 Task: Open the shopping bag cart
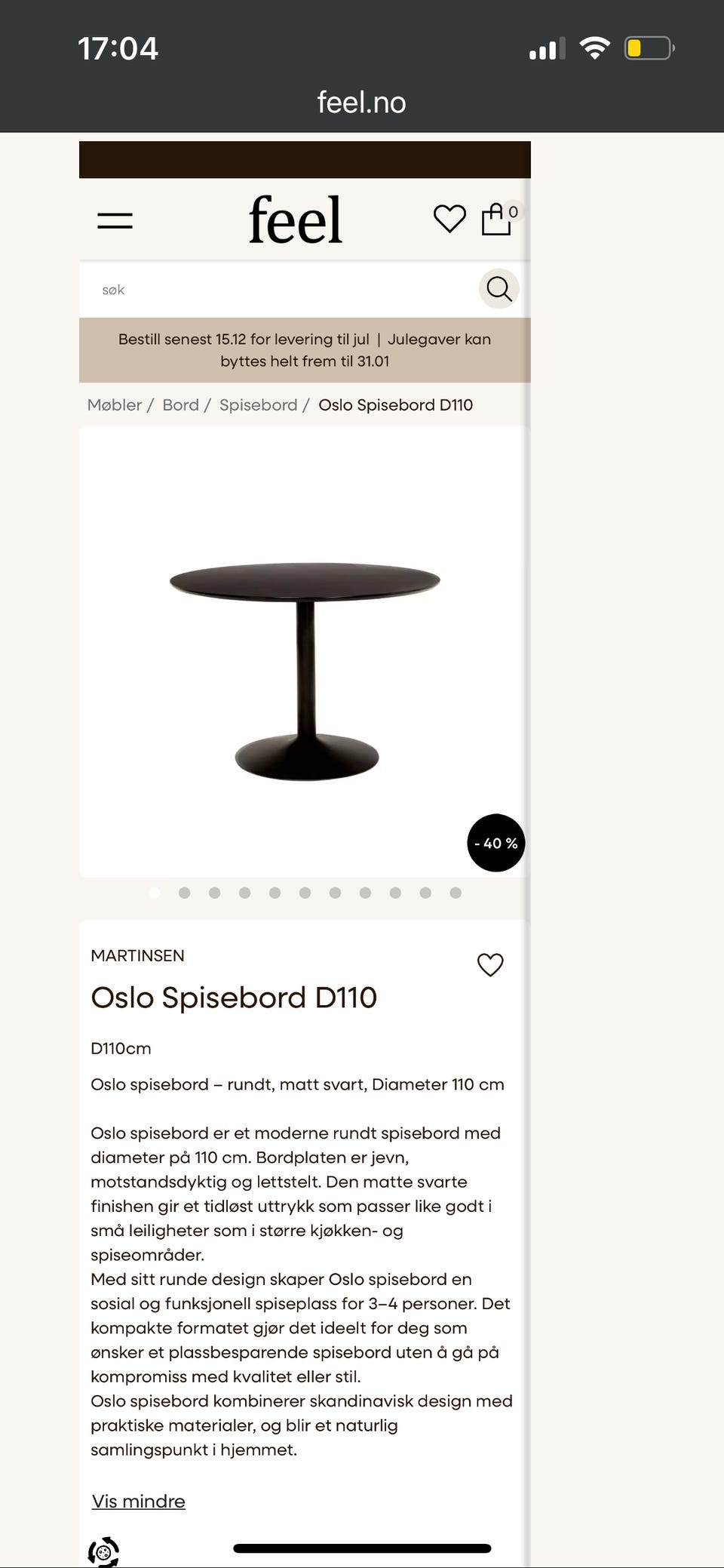496,220
